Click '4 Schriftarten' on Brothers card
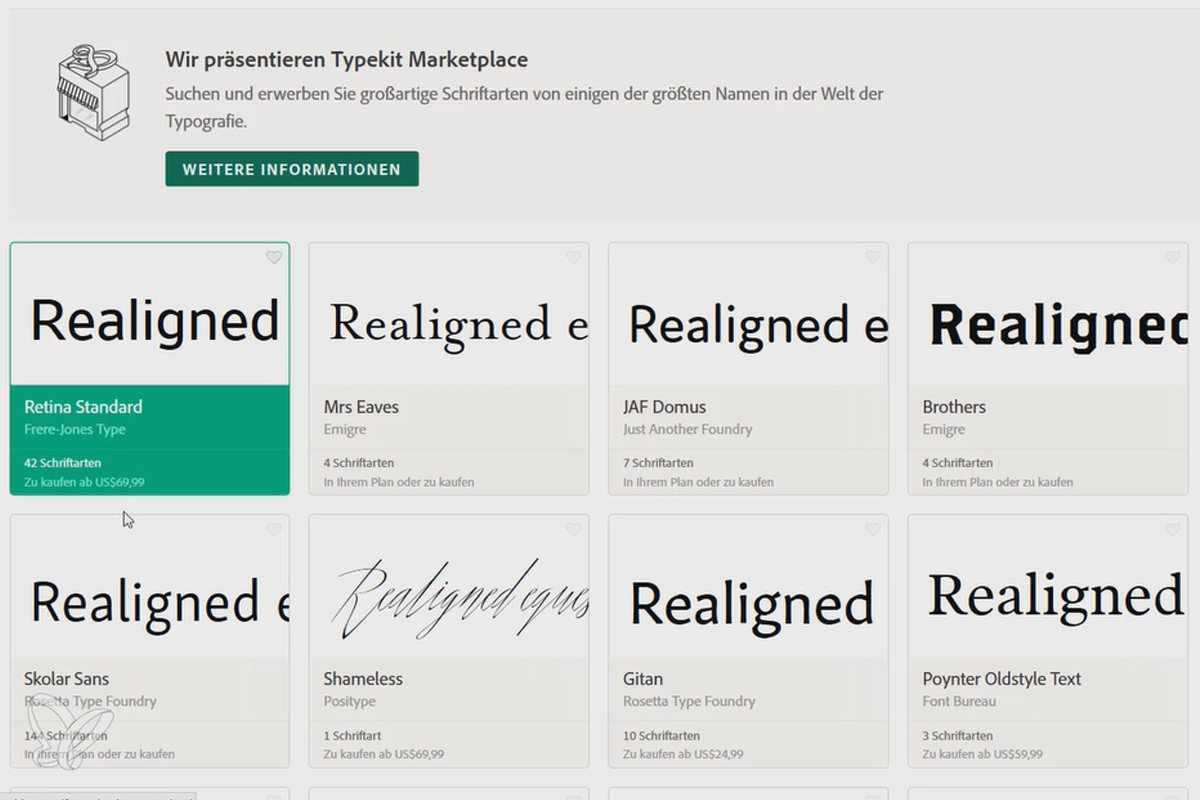 click(x=958, y=463)
